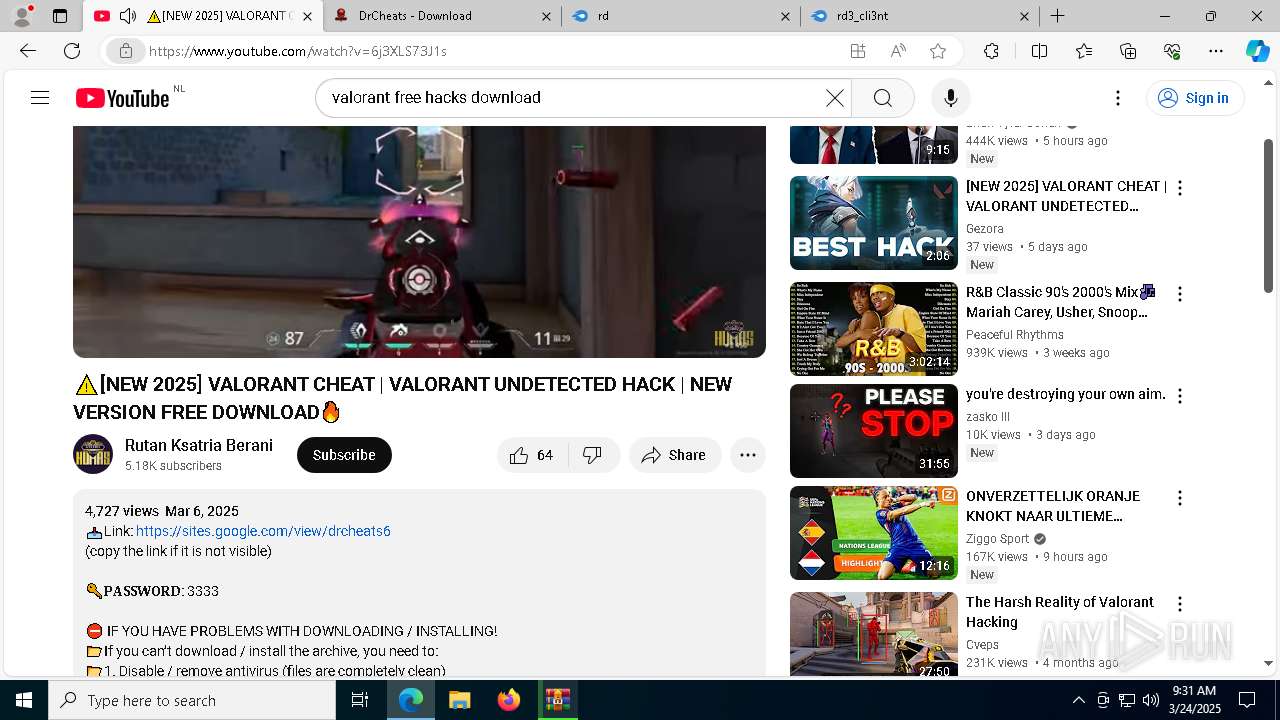
Task: Click the browser address bar URL
Action: pos(298,51)
